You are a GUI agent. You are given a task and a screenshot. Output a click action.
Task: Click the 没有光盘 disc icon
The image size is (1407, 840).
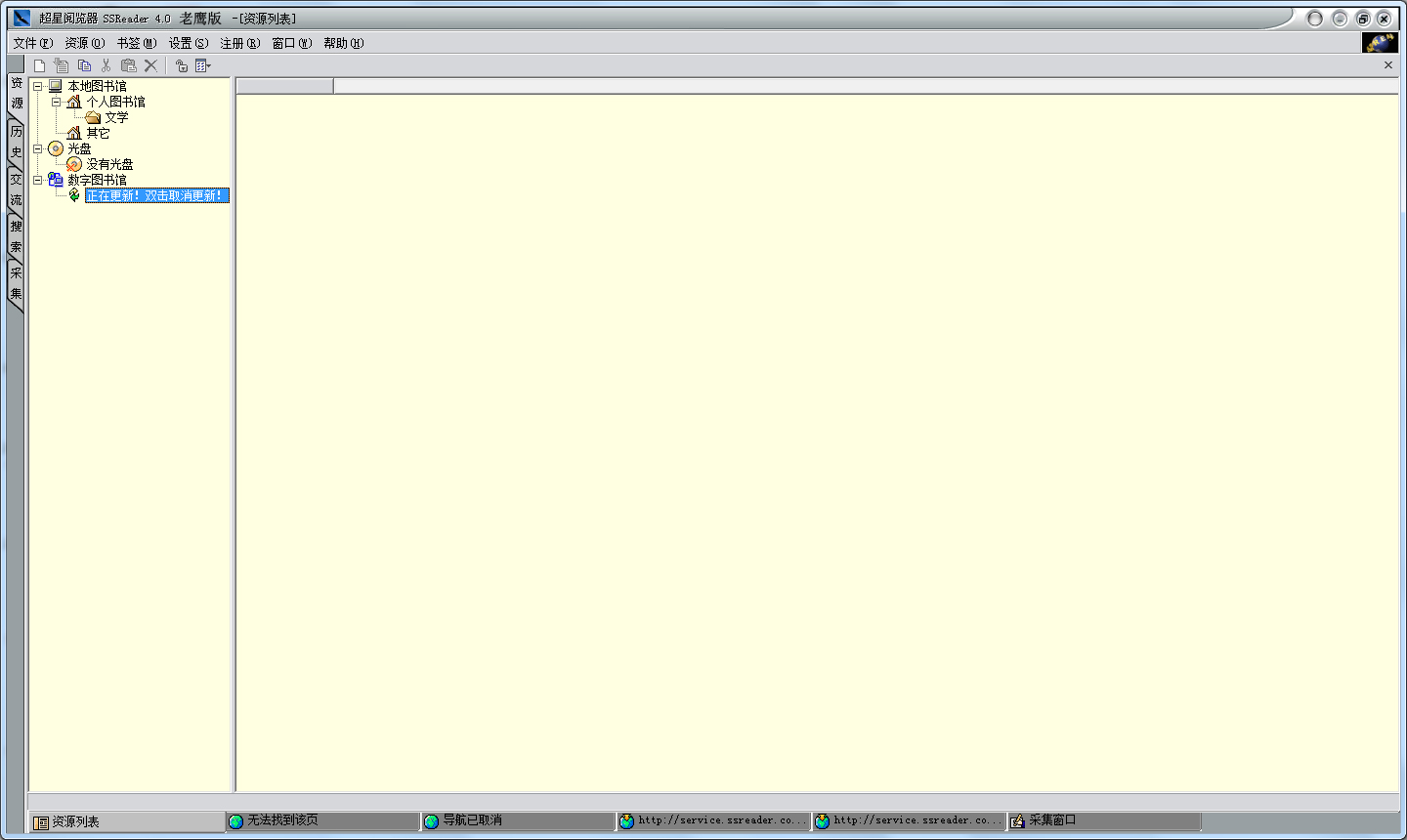pyautogui.click(x=74, y=163)
